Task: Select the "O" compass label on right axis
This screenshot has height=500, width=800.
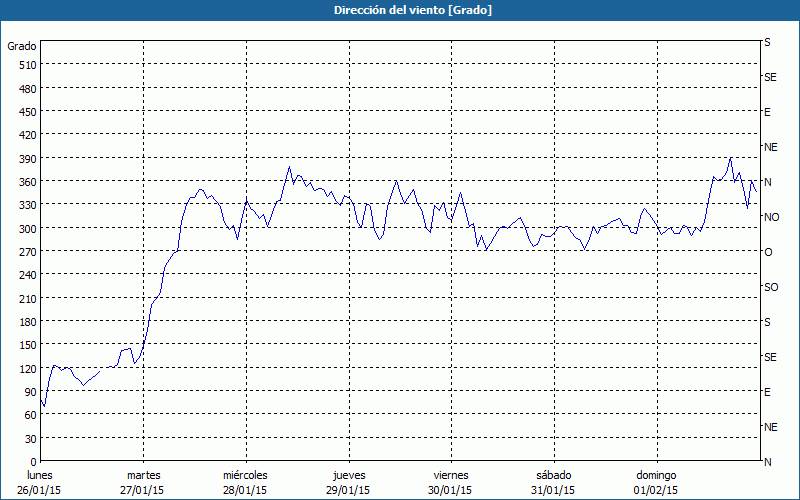Action: (x=768, y=252)
